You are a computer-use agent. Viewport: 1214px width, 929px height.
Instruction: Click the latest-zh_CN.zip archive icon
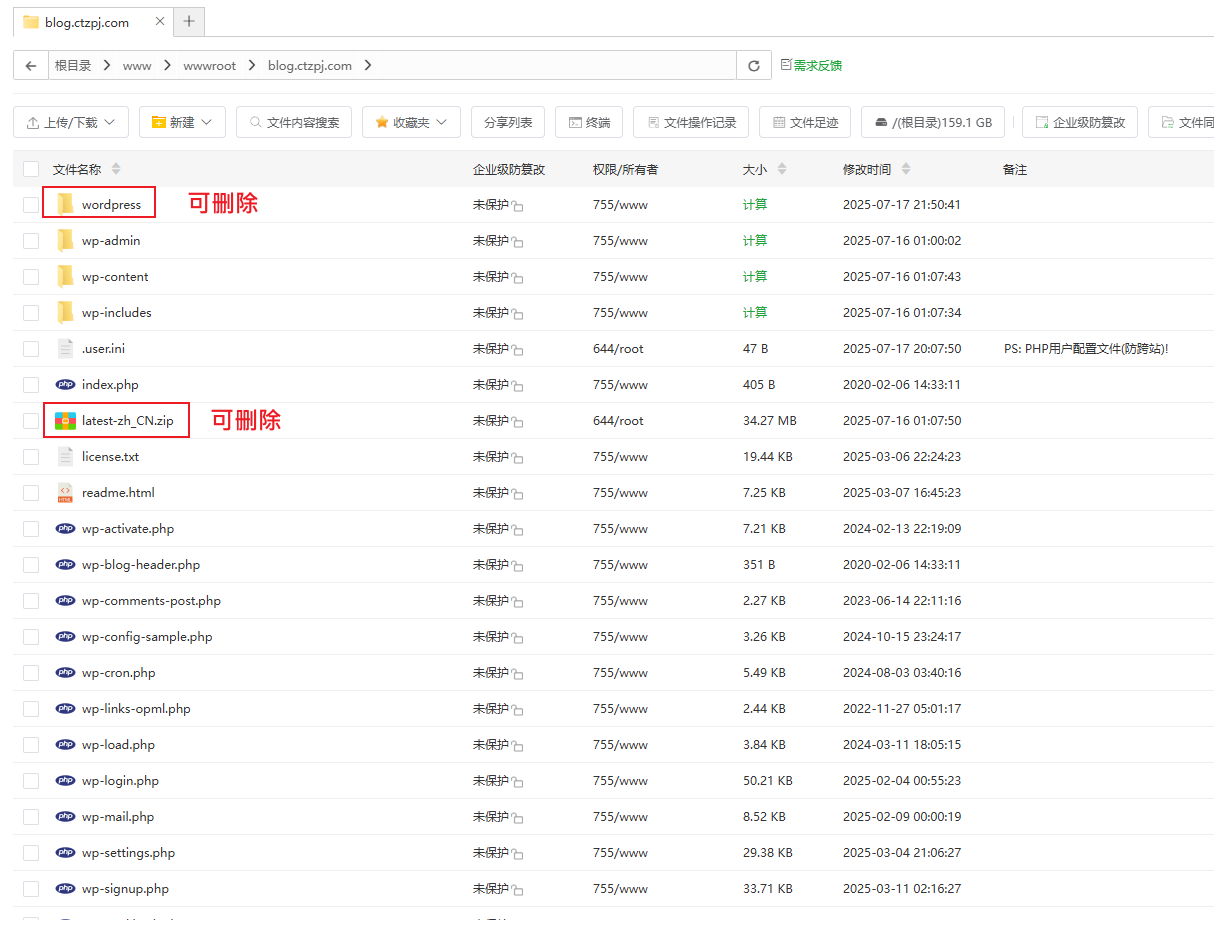[x=65, y=421]
